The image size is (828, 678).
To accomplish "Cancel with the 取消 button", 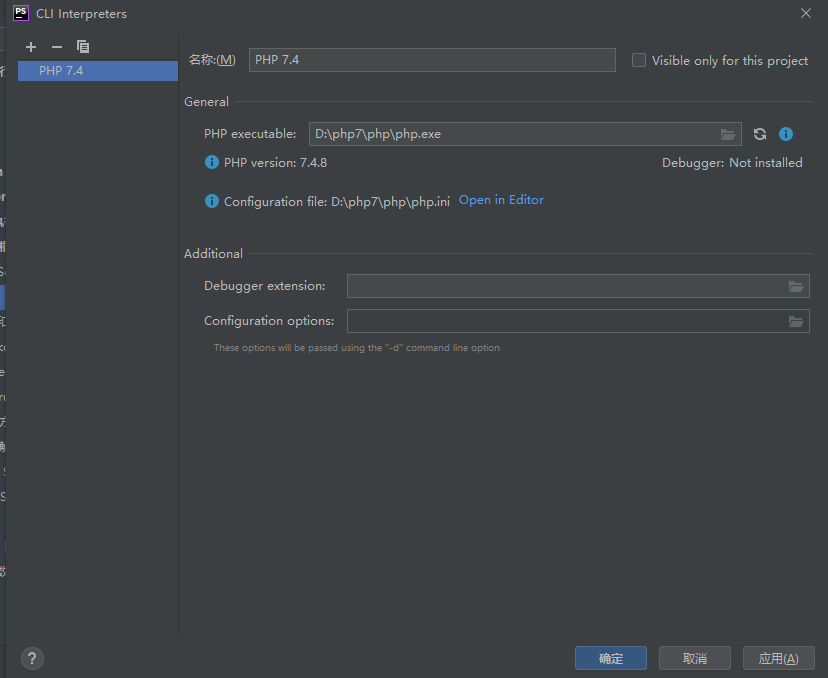I will pyautogui.click(x=695, y=658).
